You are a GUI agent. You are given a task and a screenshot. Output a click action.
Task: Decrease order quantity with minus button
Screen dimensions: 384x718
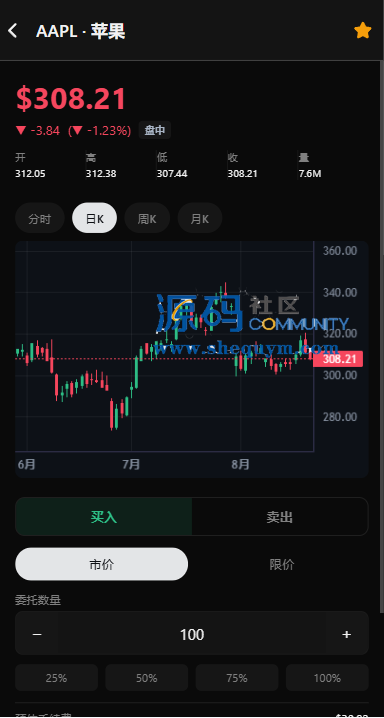[x=38, y=634]
